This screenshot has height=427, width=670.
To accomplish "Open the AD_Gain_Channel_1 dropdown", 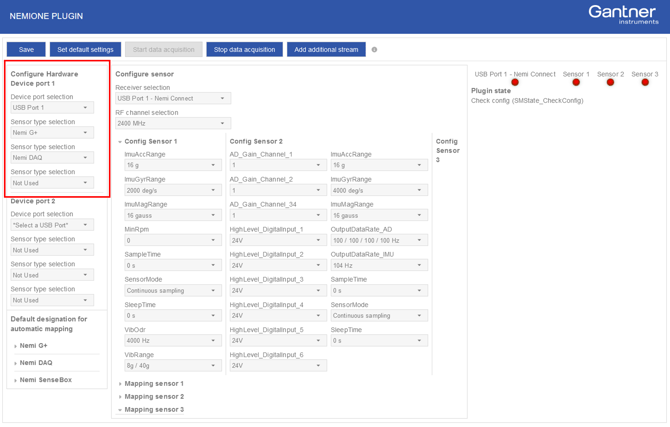I will [278, 165].
